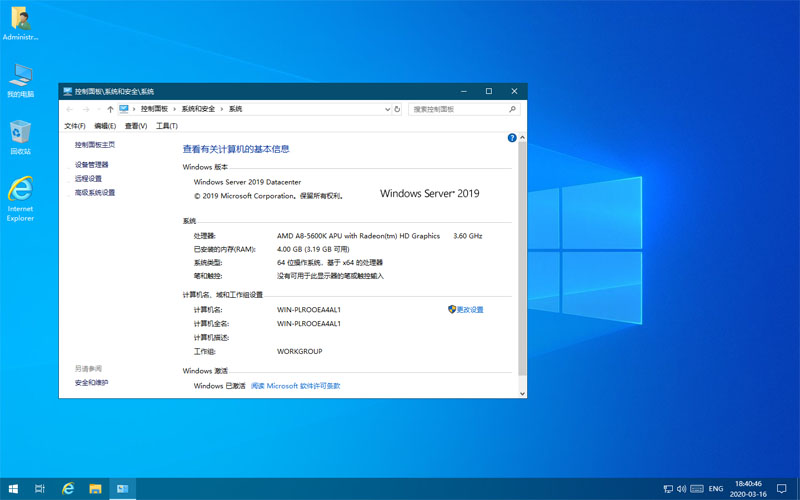Click the 更改设置 shield link
The image size is (800, 500).
465,310
